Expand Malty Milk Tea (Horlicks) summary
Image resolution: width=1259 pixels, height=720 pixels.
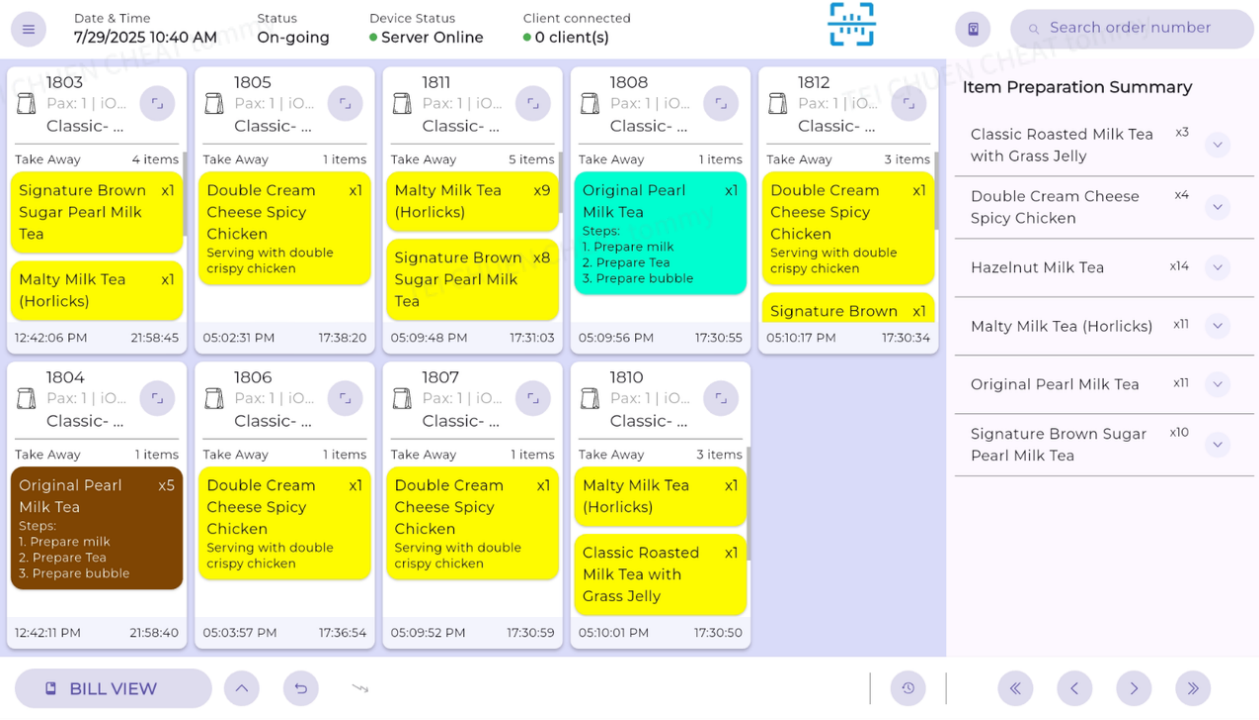click(x=1217, y=326)
